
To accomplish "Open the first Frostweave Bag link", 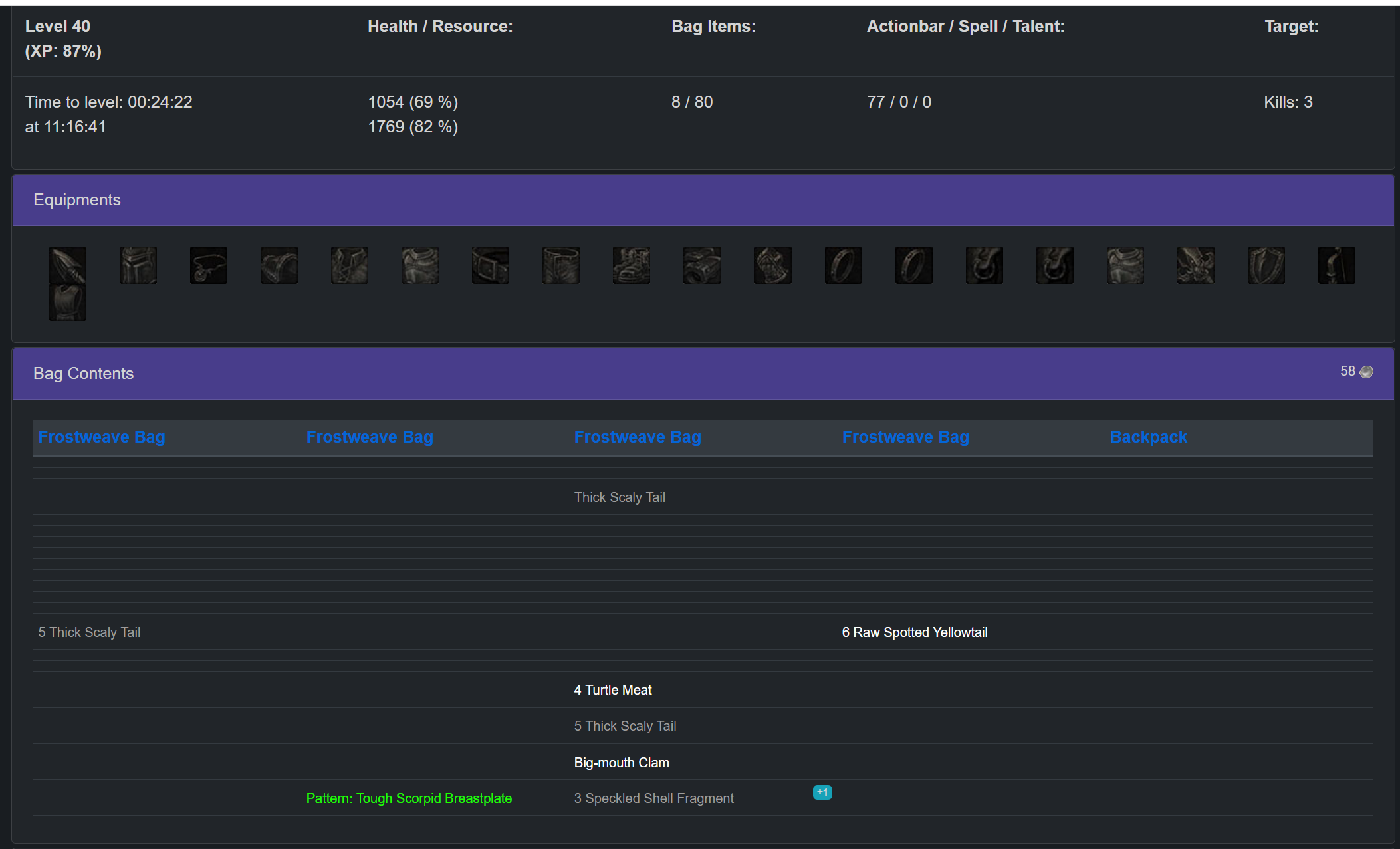I will [101, 437].
